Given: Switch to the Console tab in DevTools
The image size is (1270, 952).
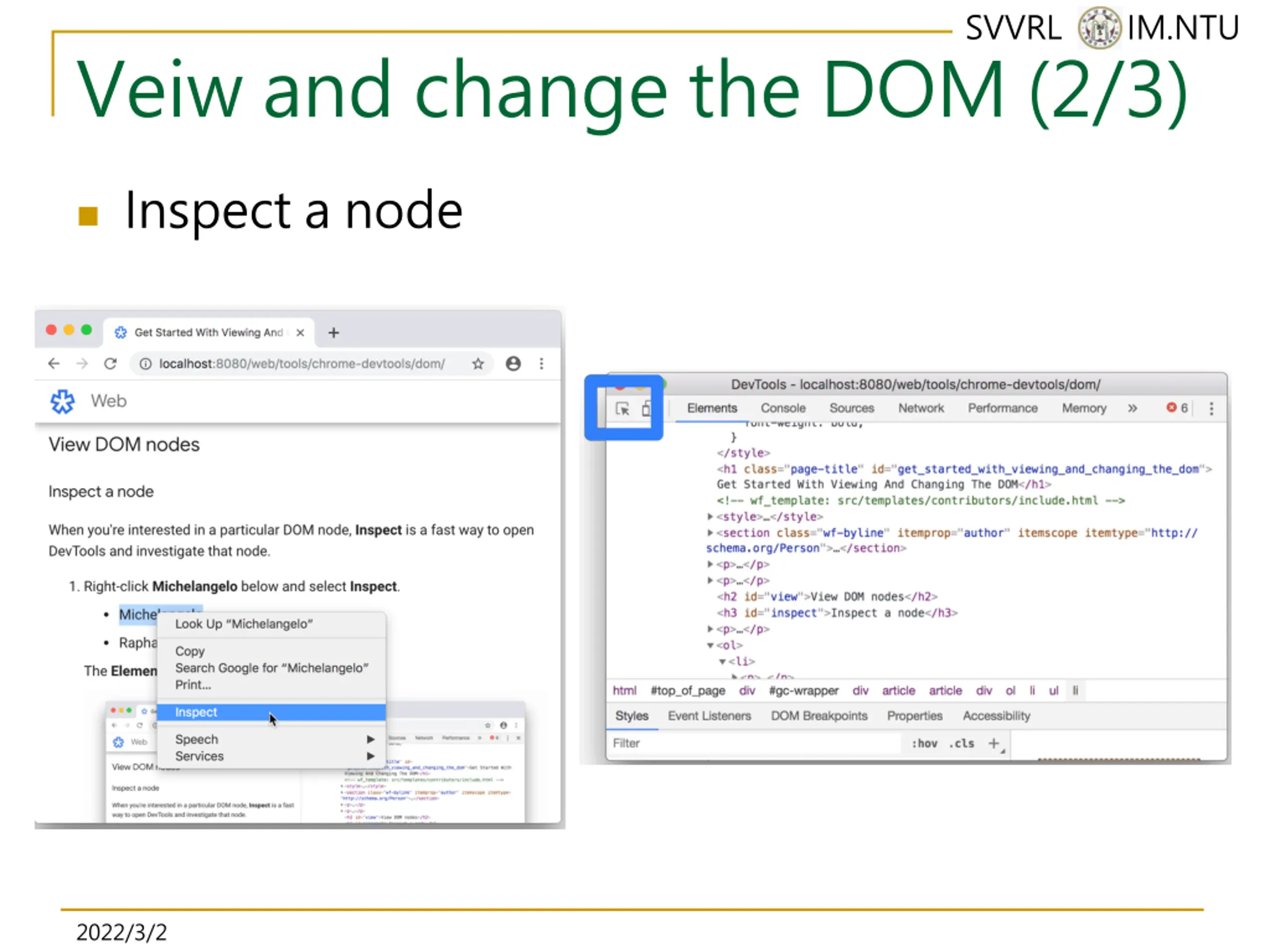Looking at the screenshot, I should pyautogui.click(x=783, y=409).
